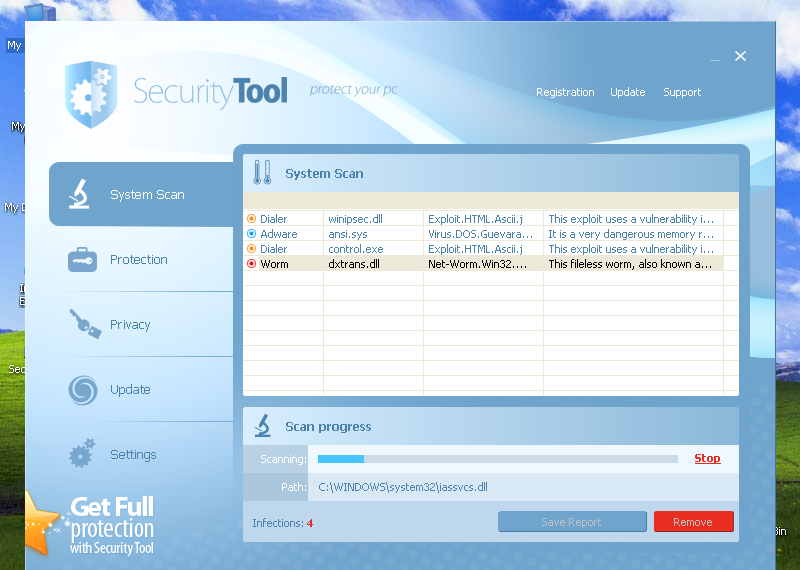Click the Net-Worm.Win32 threat name

(478, 264)
